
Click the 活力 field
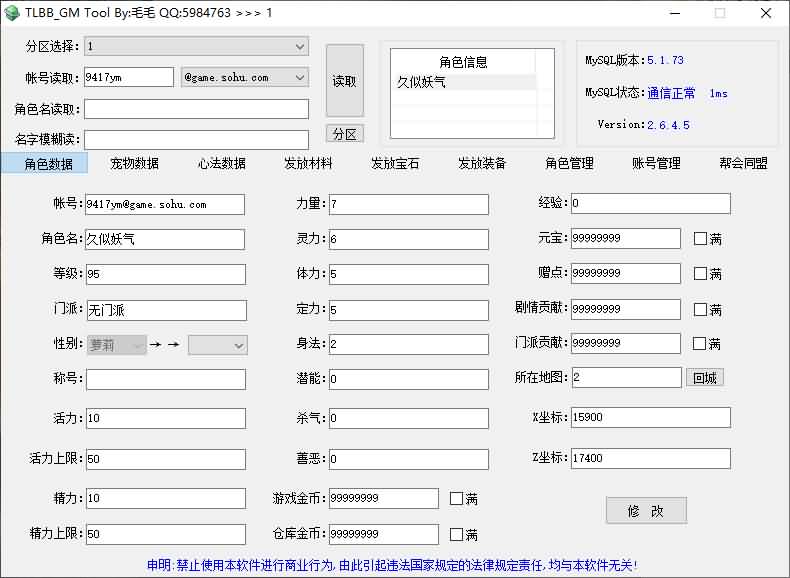tap(166, 418)
